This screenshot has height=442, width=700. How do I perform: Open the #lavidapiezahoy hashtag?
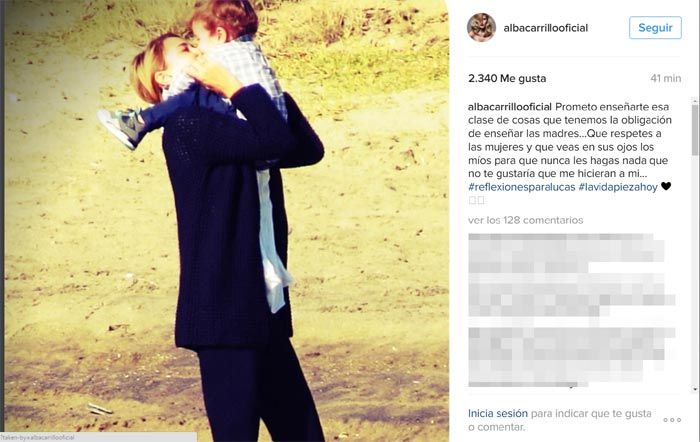pyautogui.click(x=618, y=187)
